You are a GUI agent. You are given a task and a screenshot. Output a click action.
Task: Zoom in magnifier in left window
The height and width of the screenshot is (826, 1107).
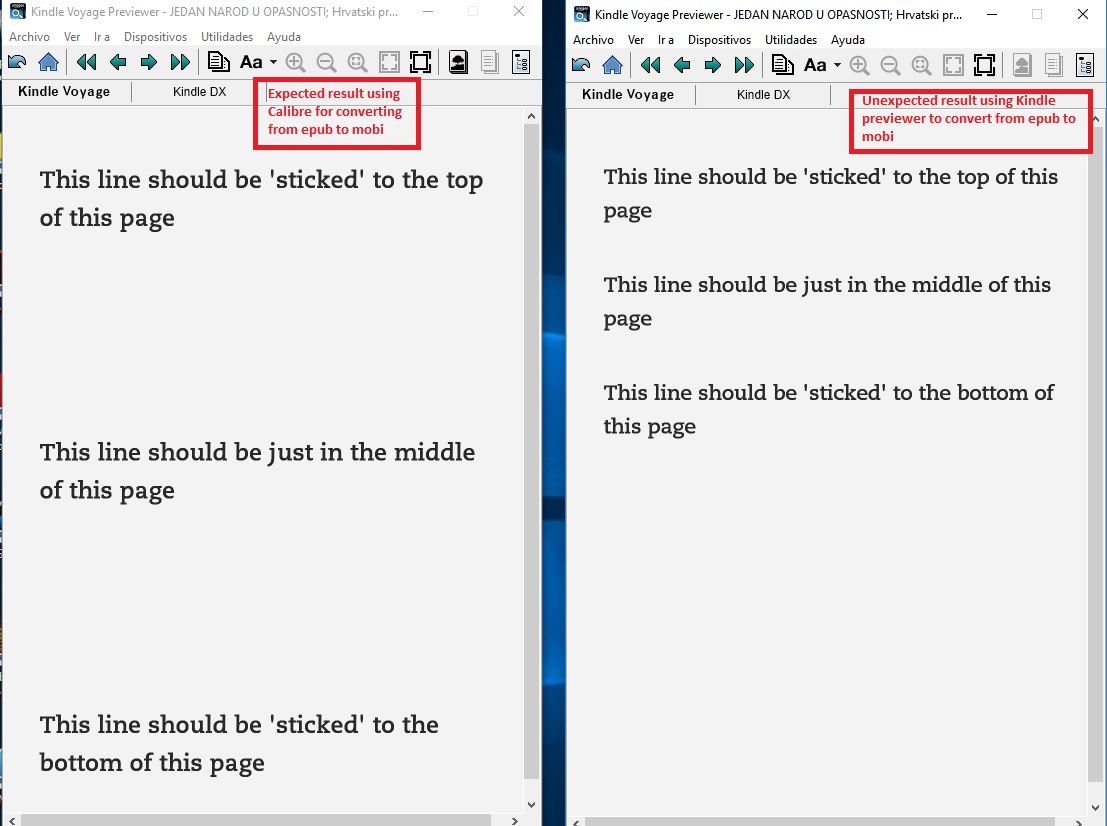coord(295,62)
